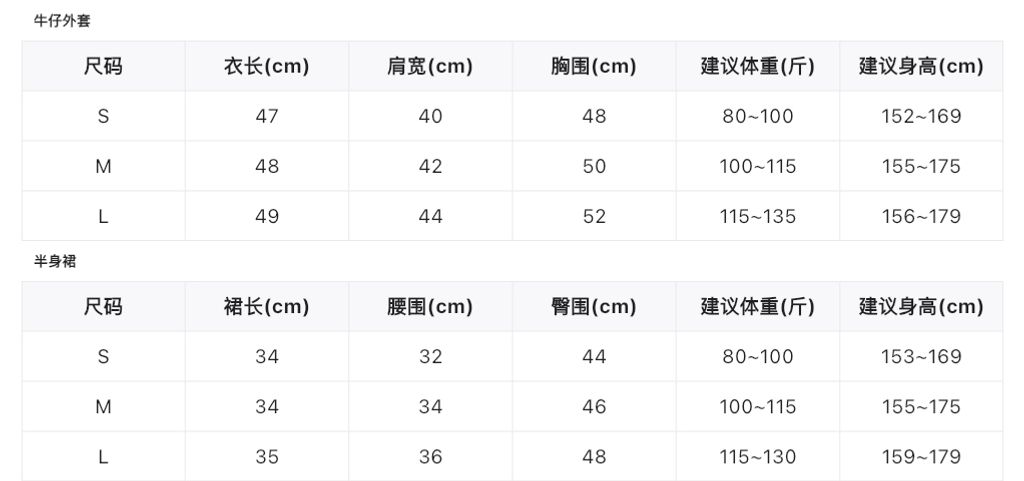
Task: Click jacket shoulder width value 42
Action: (430, 166)
